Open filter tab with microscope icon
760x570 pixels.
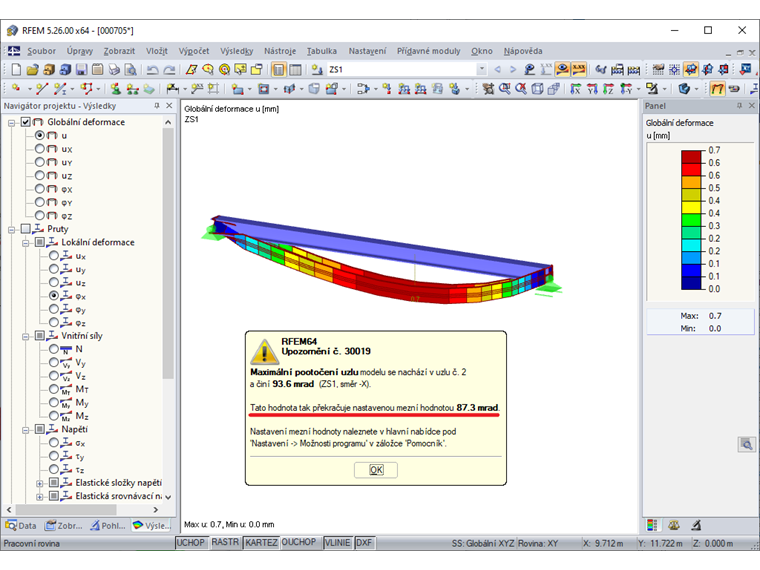696,525
